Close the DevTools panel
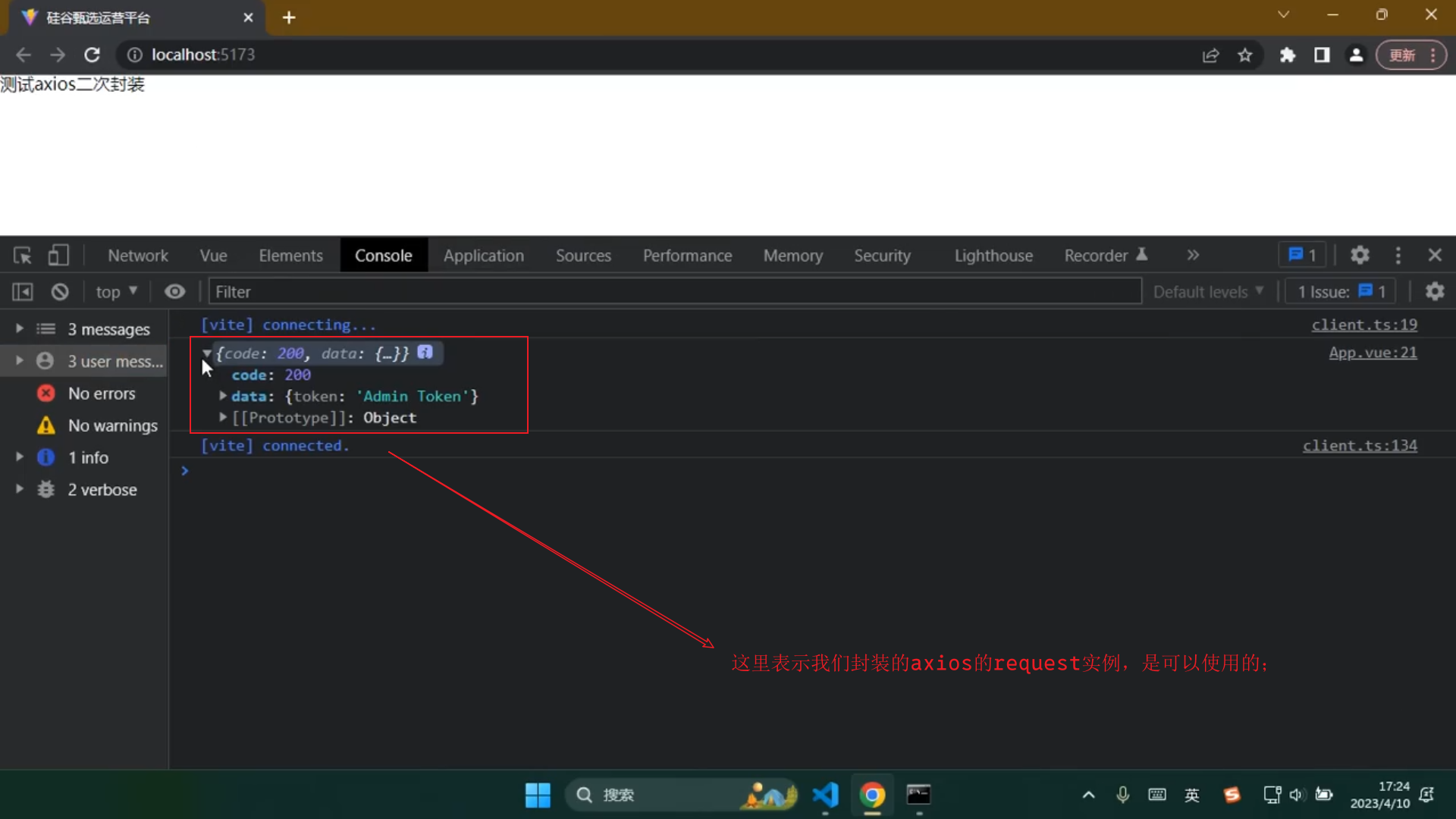The image size is (1456, 819). pyautogui.click(x=1435, y=256)
